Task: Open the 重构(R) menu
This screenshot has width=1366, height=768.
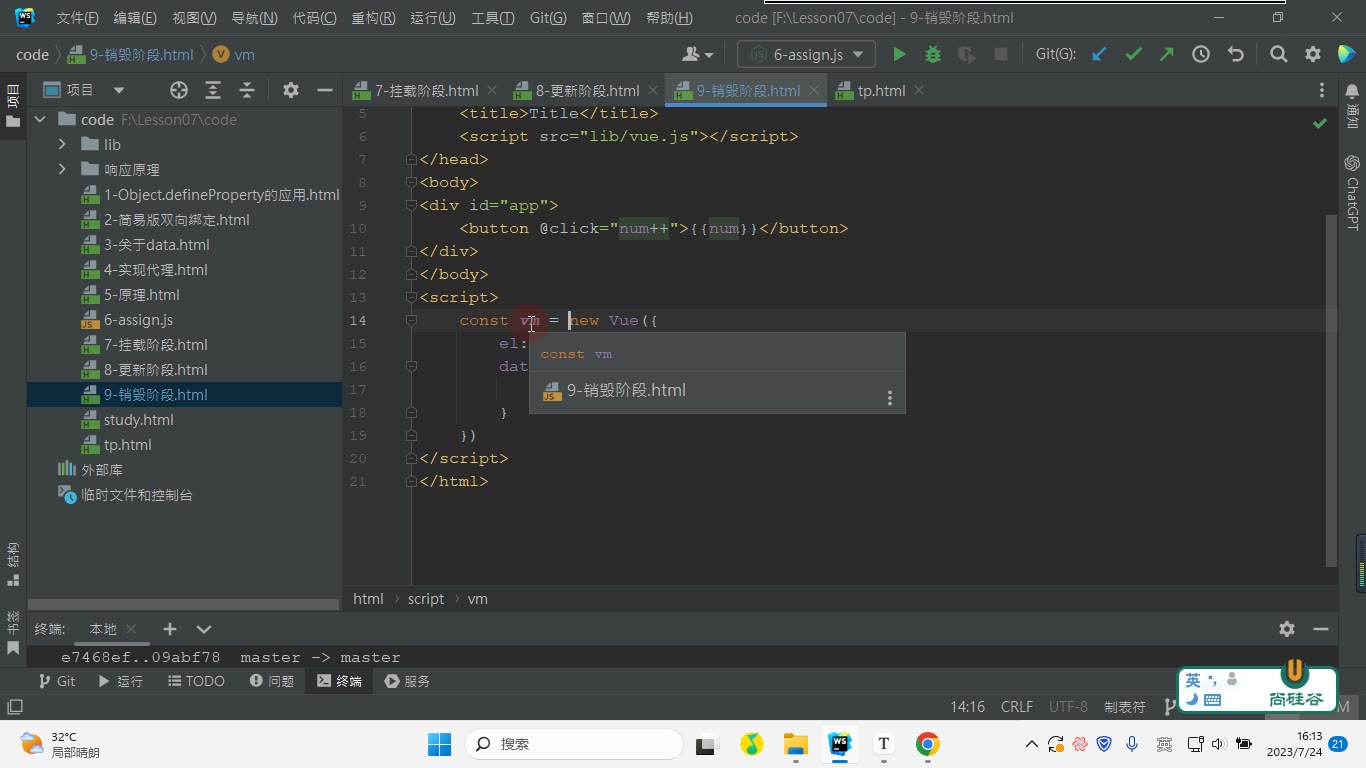Action: (373, 18)
